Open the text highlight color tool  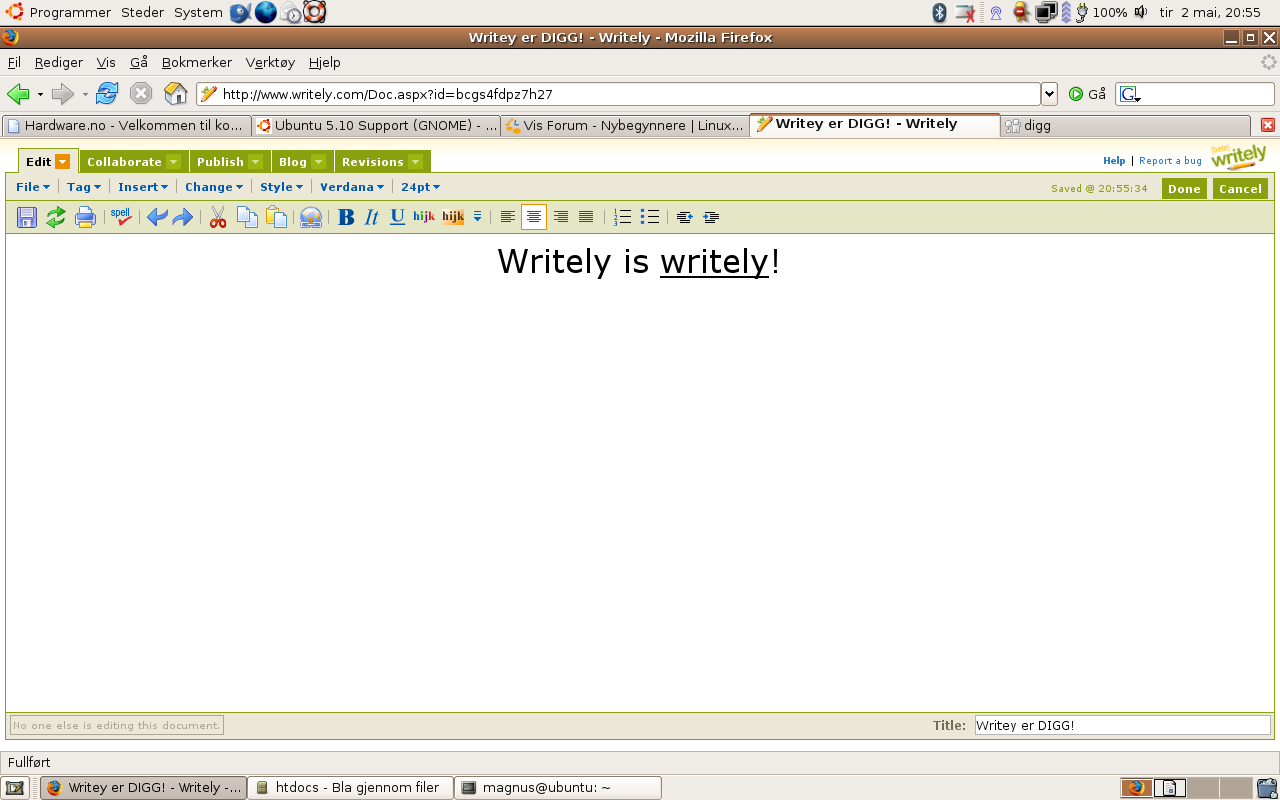pos(453,217)
